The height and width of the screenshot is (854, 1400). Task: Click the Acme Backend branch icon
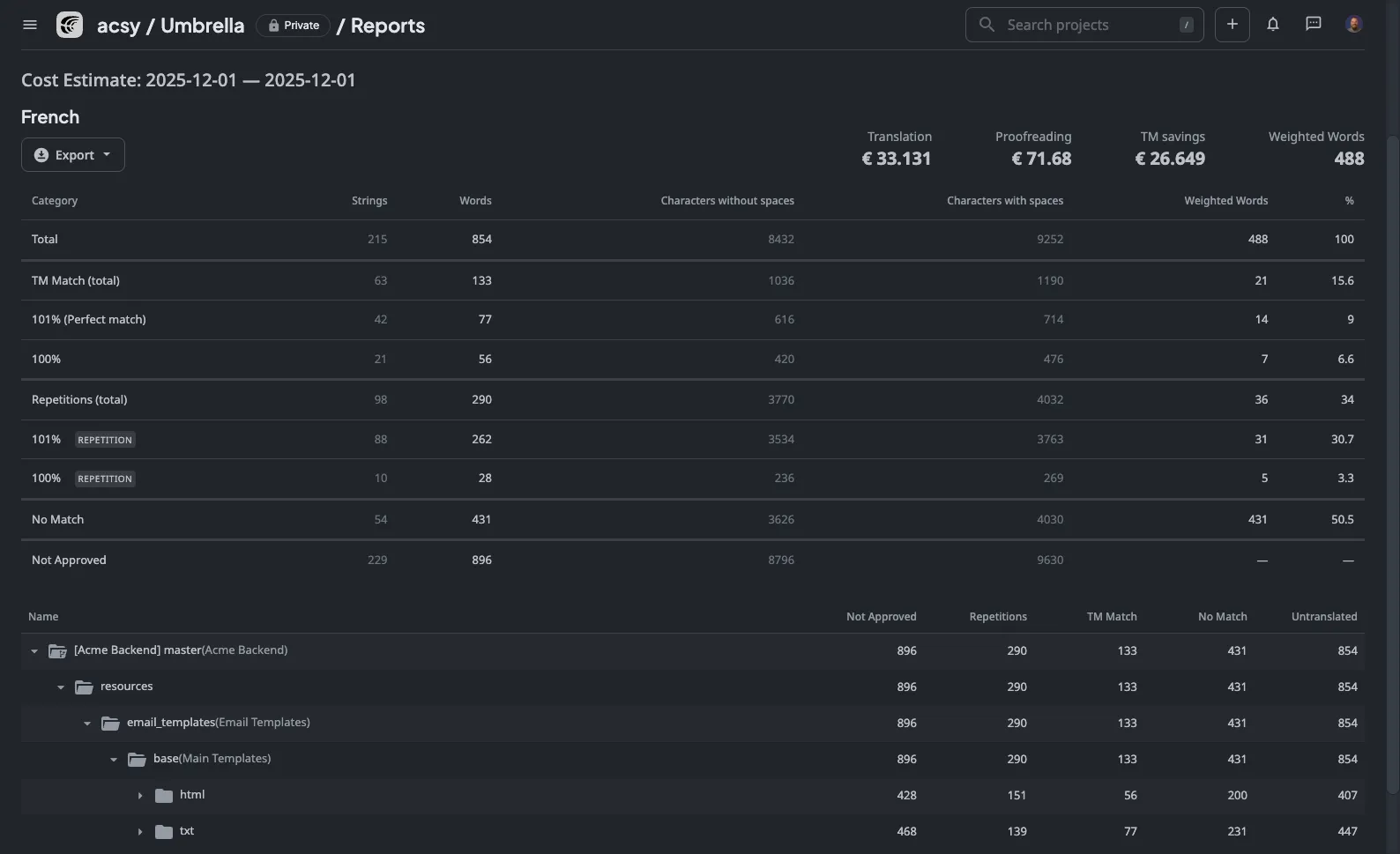click(57, 651)
